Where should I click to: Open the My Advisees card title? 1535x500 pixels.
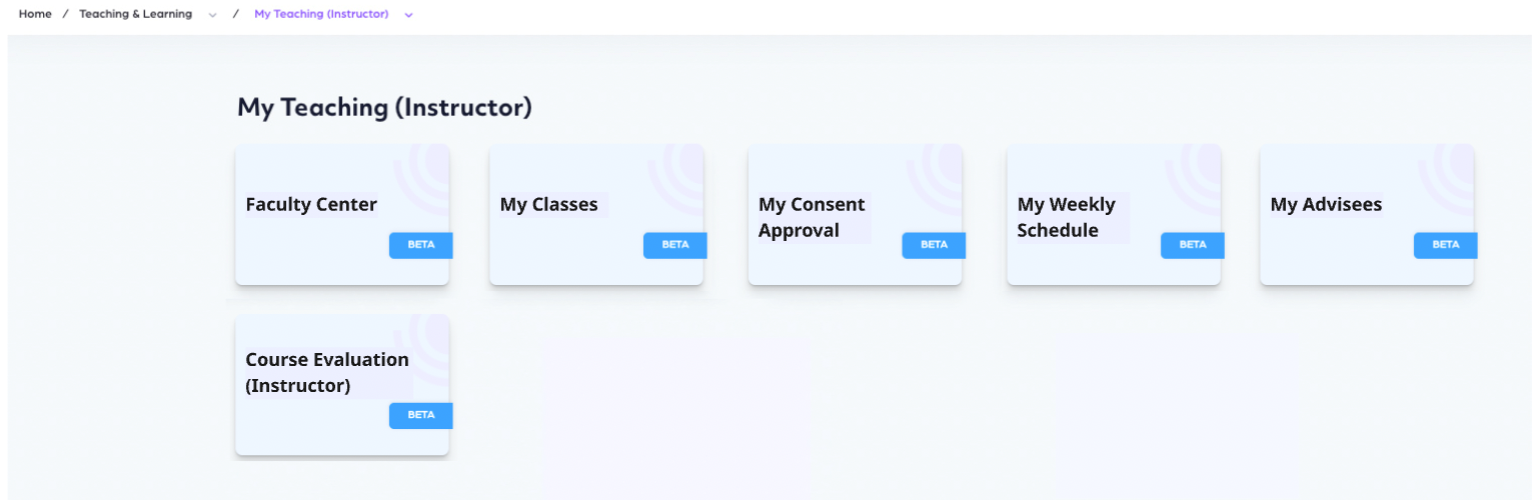(x=1326, y=205)
